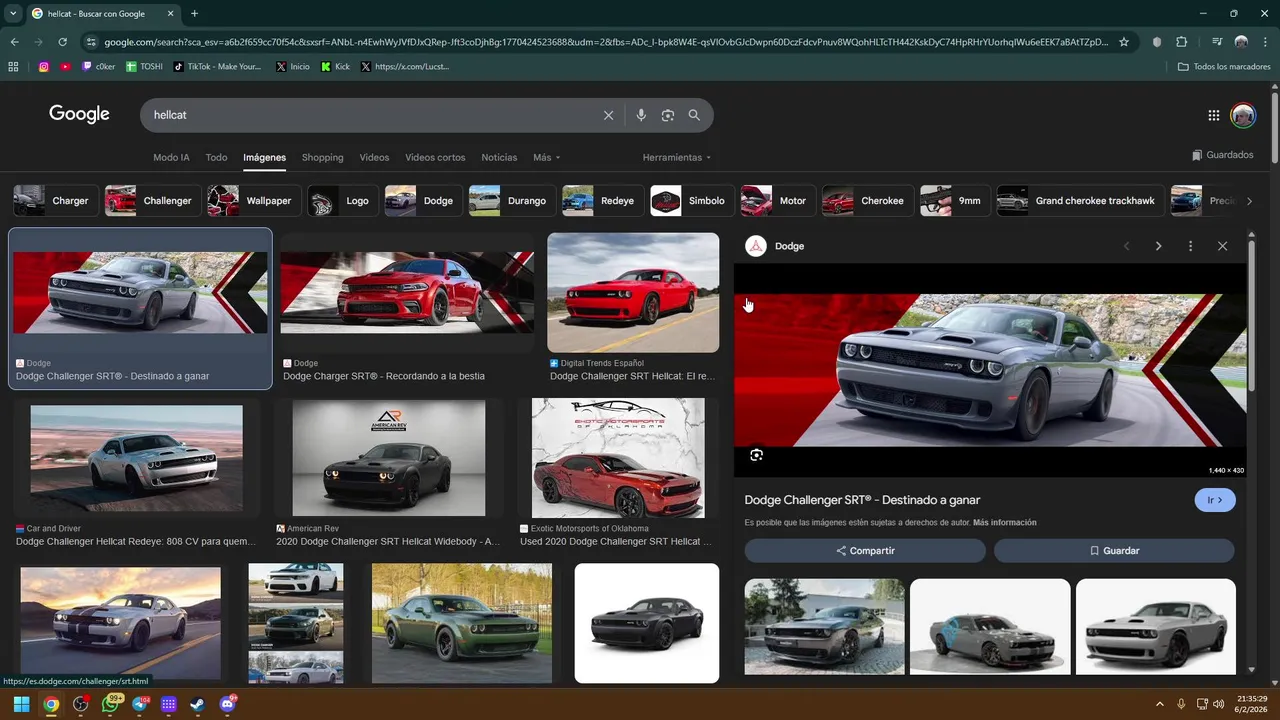Open the site info icon in address bar
This screenshot has height=720, width=1280.
pyautogui.click(x=92, y=42)
